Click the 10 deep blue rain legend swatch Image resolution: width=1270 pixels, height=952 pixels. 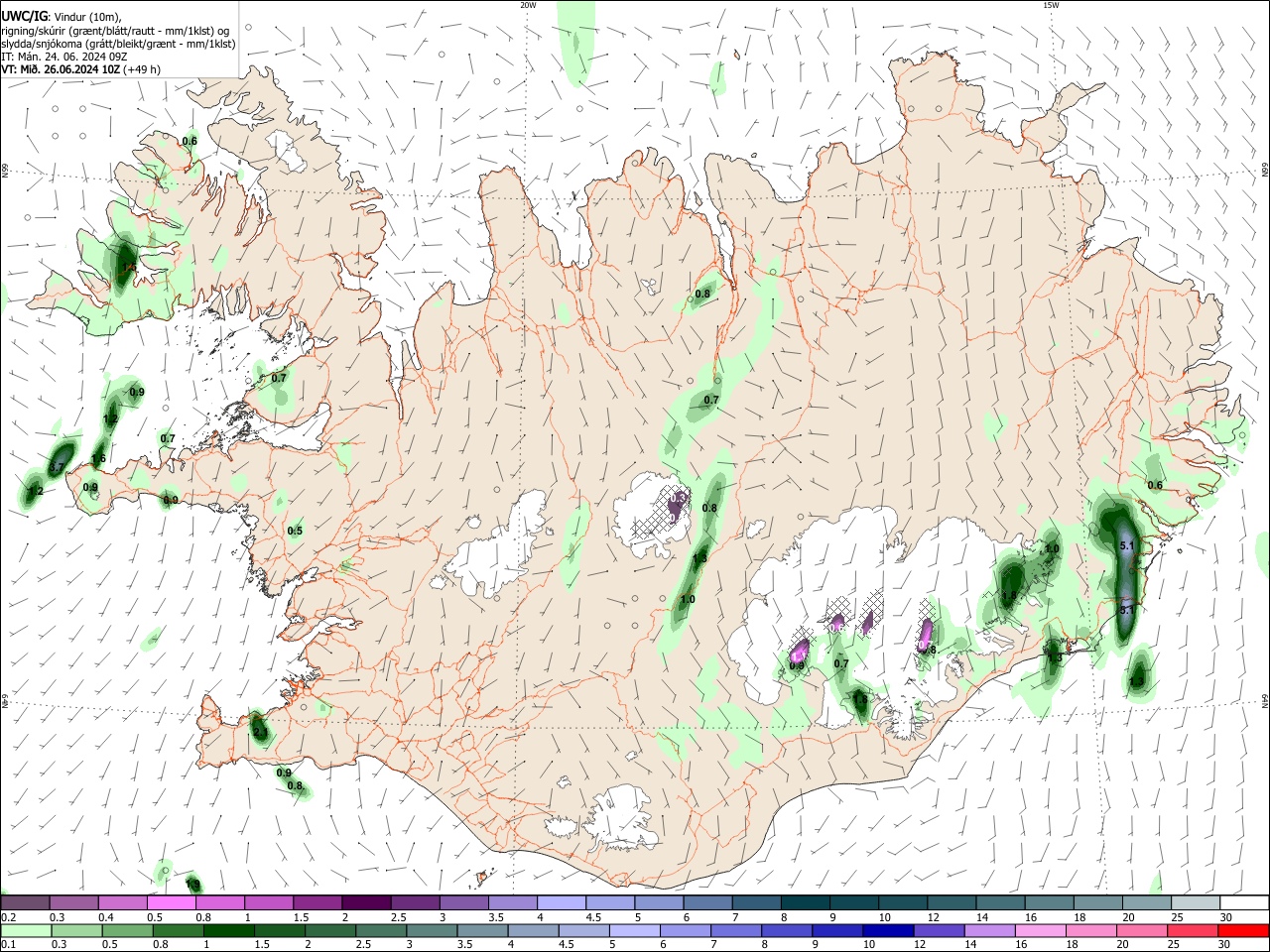[x=886, y=930]
